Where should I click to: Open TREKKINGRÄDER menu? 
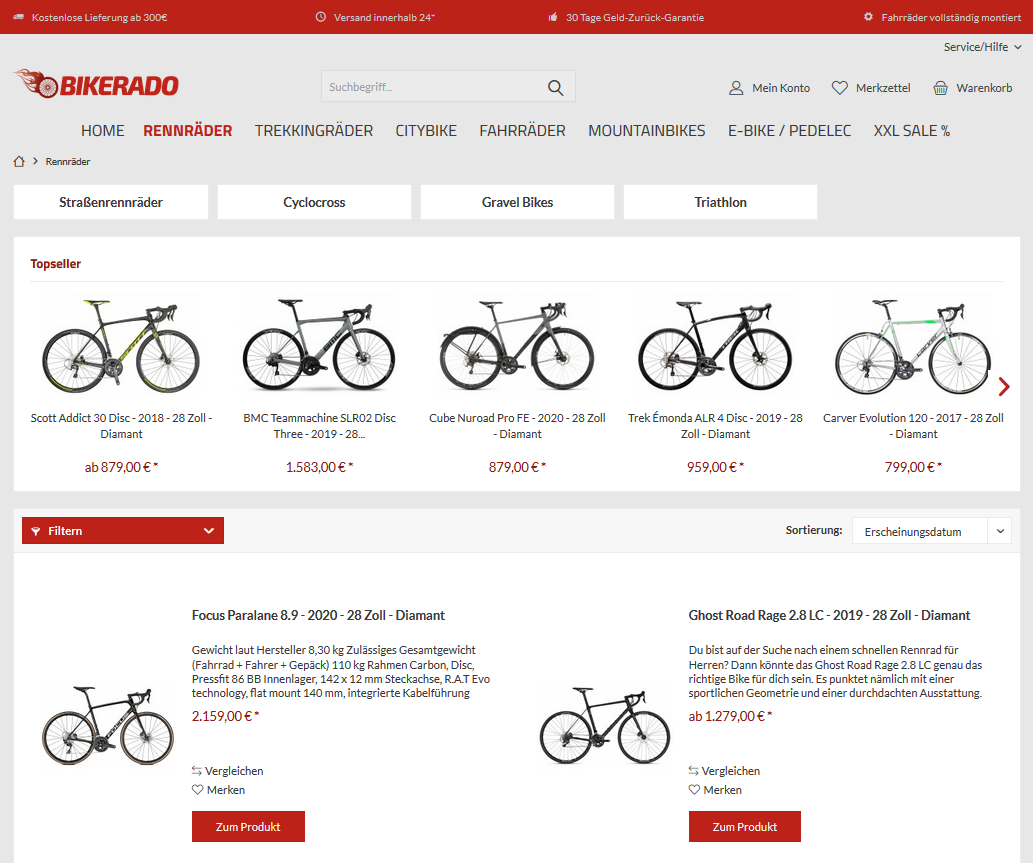click(x=314, y=131)
